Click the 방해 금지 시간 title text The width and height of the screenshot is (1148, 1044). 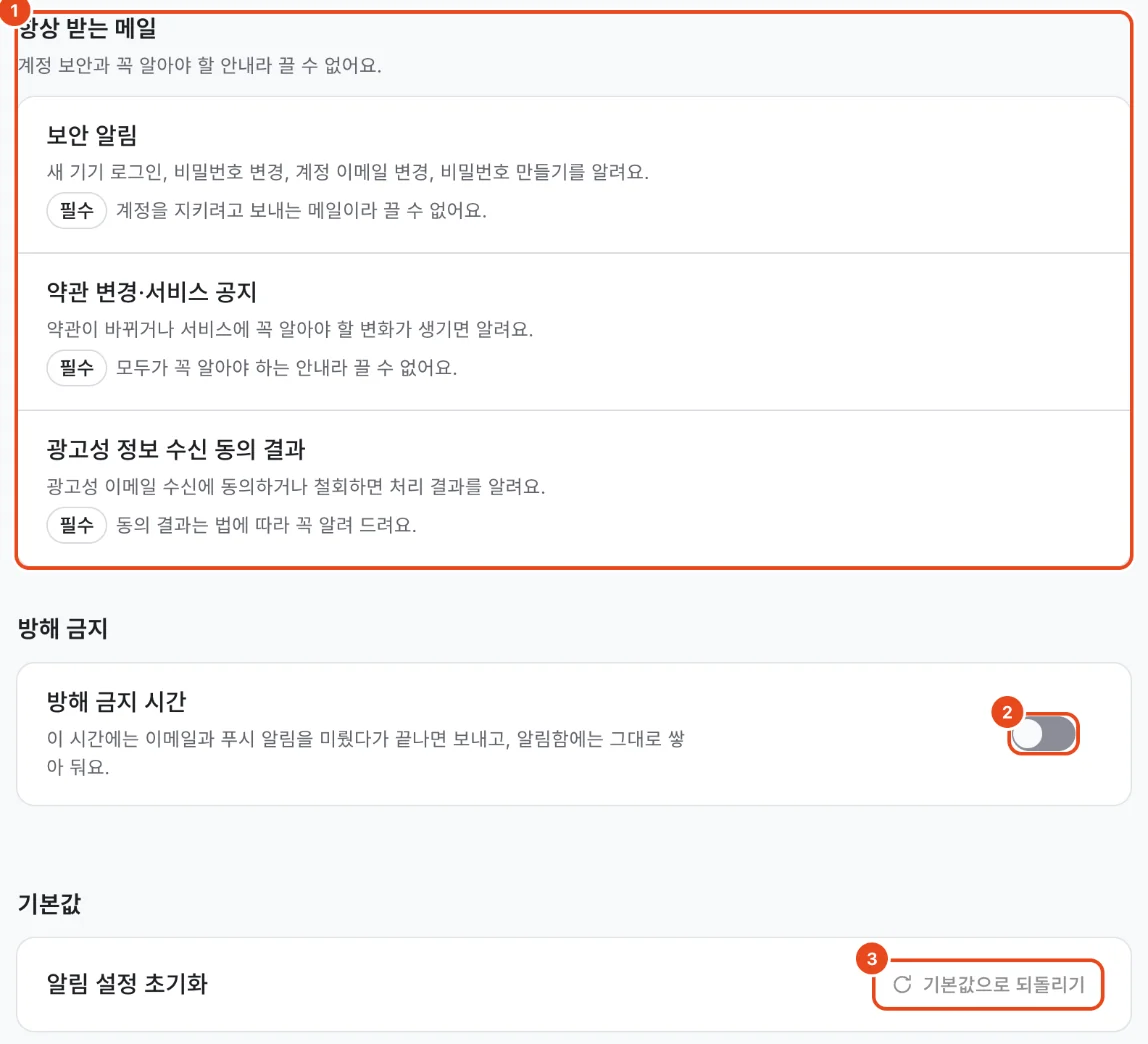pos(116,701)
